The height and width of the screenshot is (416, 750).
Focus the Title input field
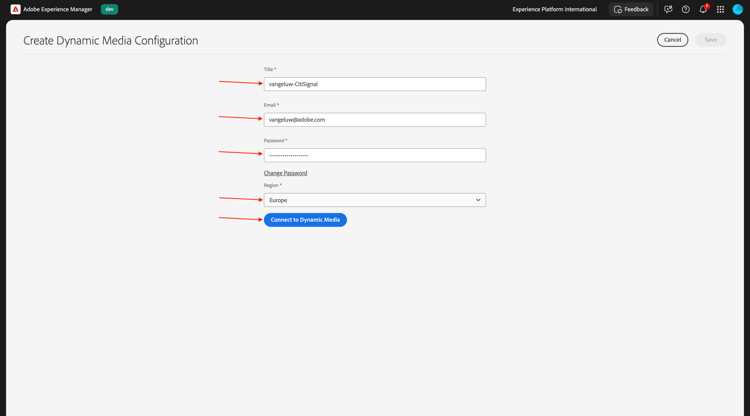tap(375, 84)
